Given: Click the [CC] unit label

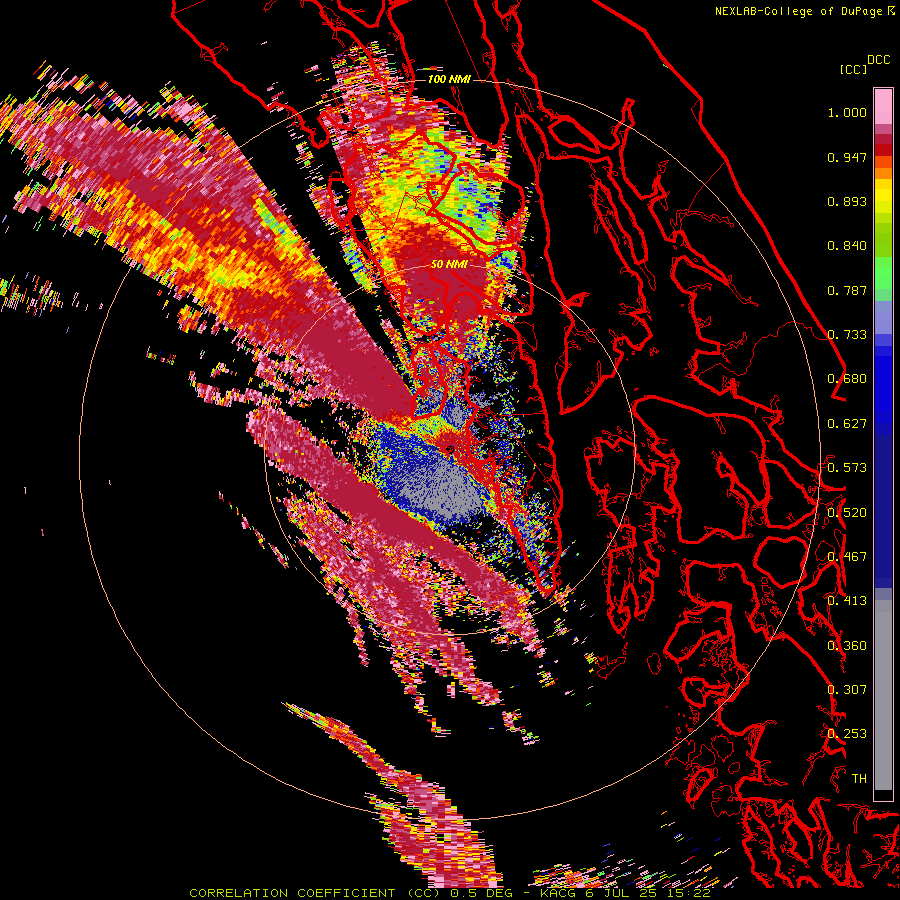Looking at the screenshot, I should (853, 69).
